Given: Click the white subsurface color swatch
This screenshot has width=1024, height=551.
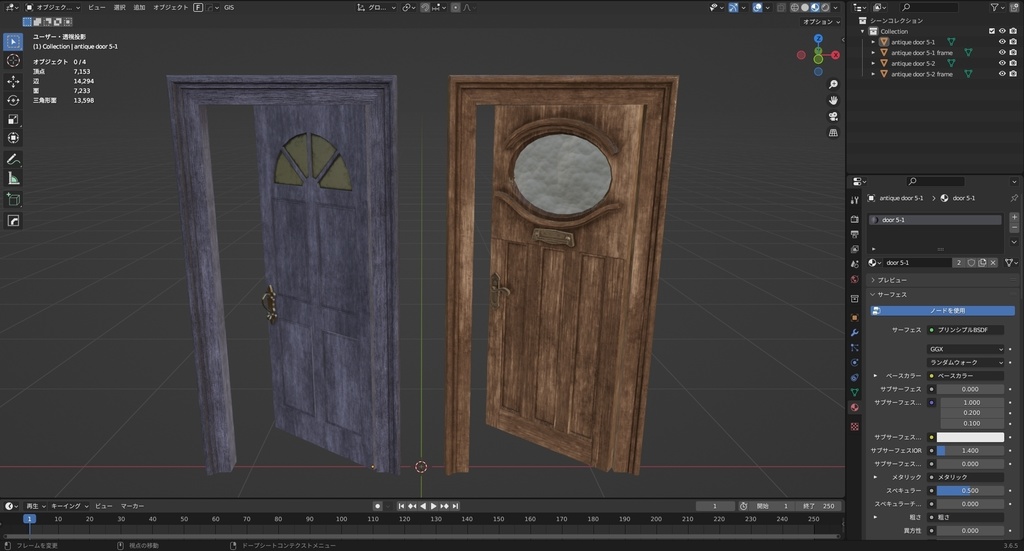Looking at the screenshot, I should pyautogui.click(x=970, y=437).
